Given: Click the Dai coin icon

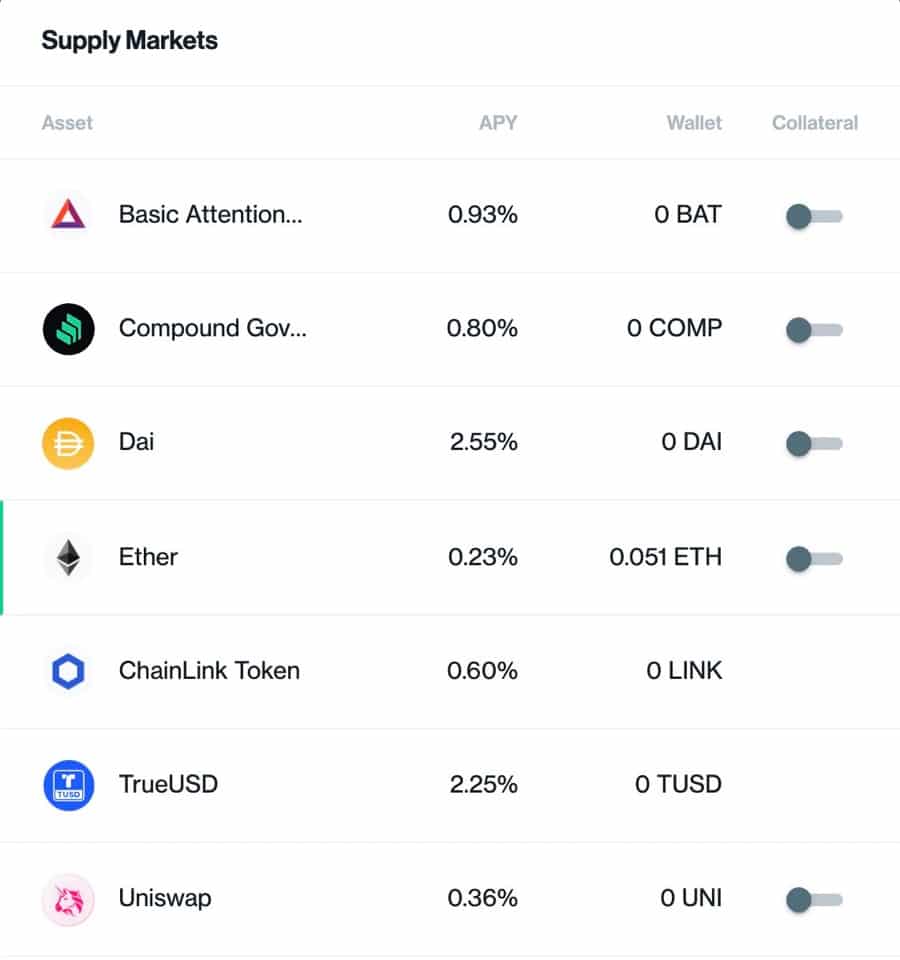Looking at the screenshot, I should click(x=68, y=443).
